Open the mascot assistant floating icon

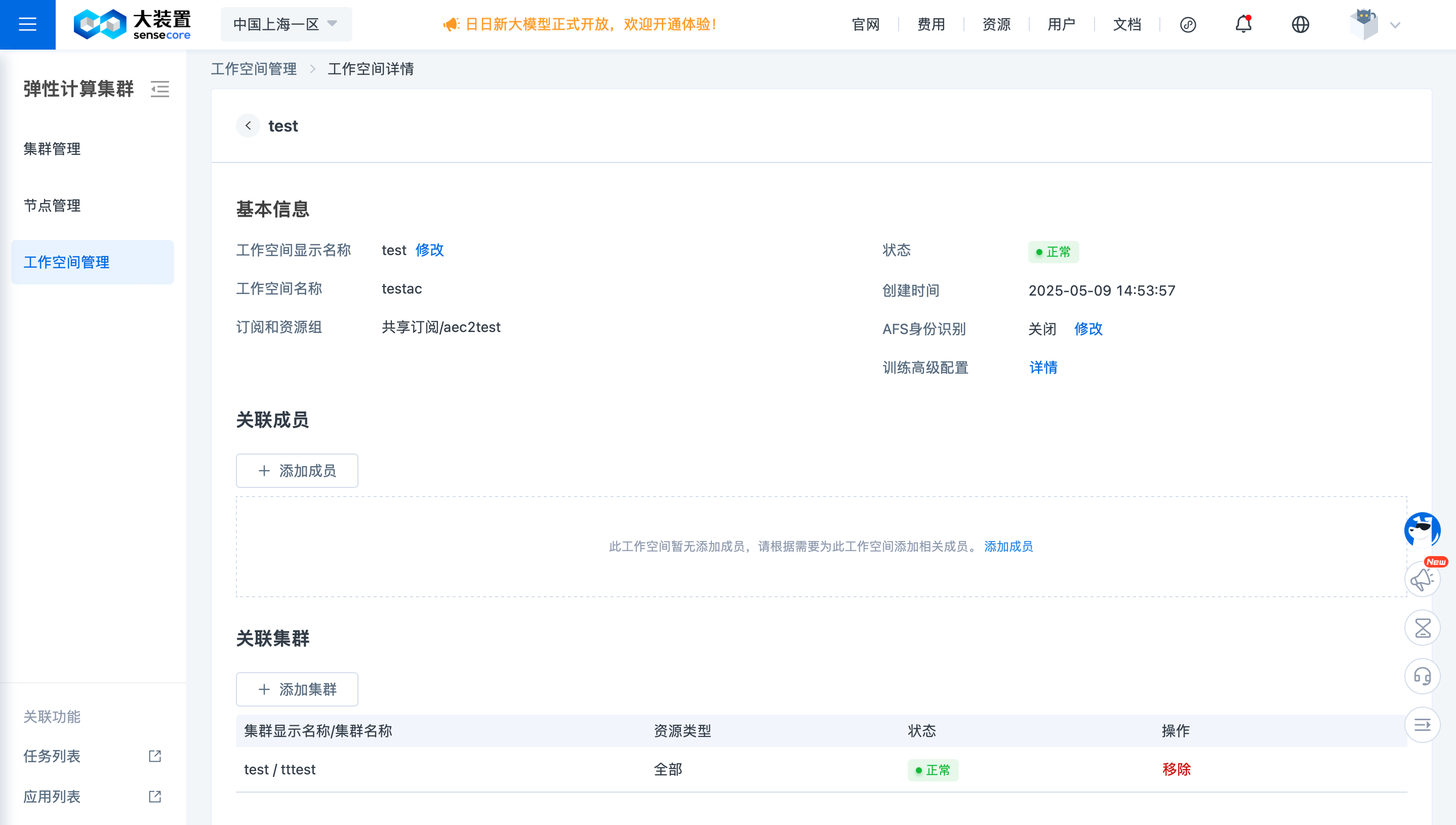1423,530
